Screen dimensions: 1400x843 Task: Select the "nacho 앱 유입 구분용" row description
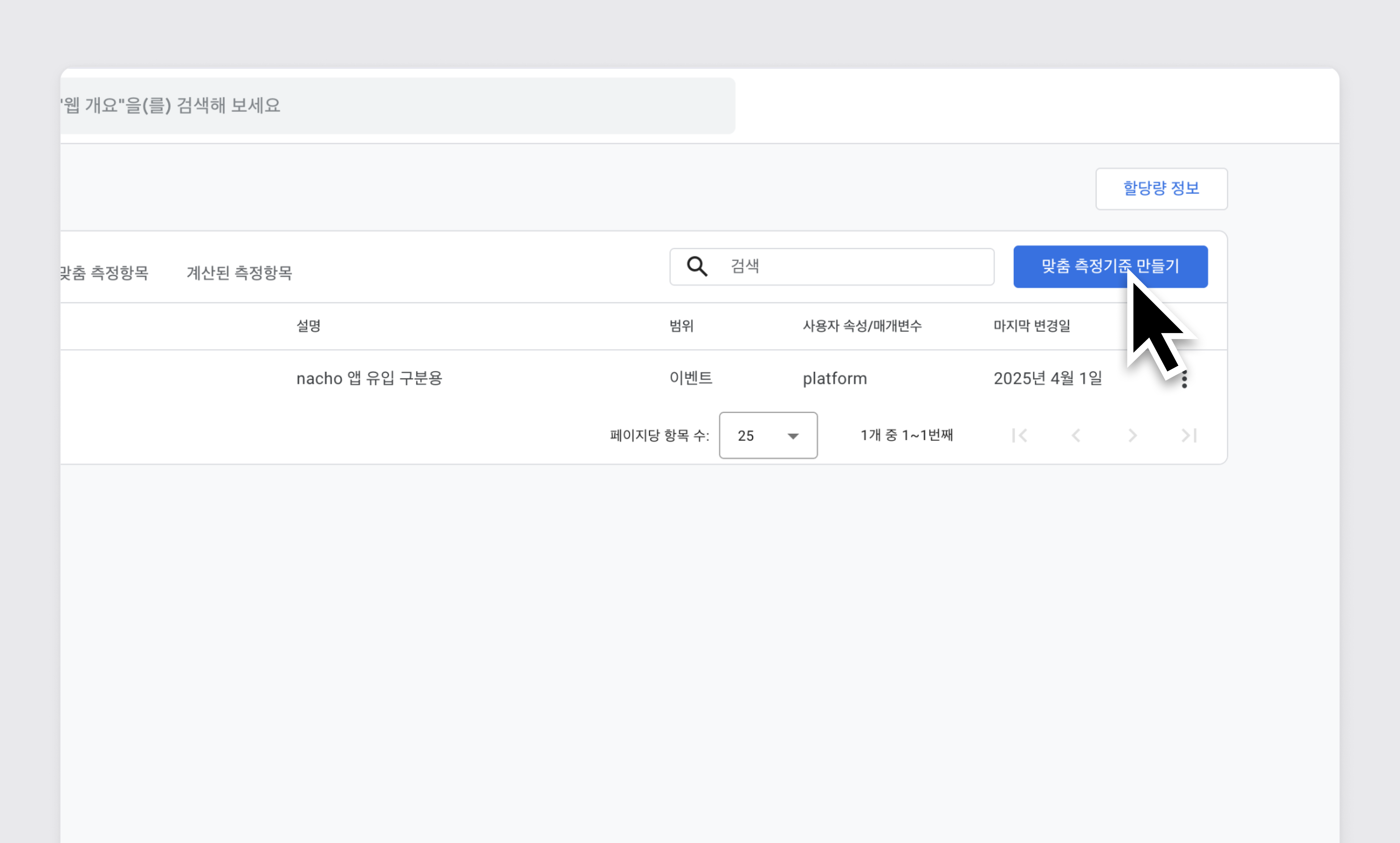click(x=369, y=378)
